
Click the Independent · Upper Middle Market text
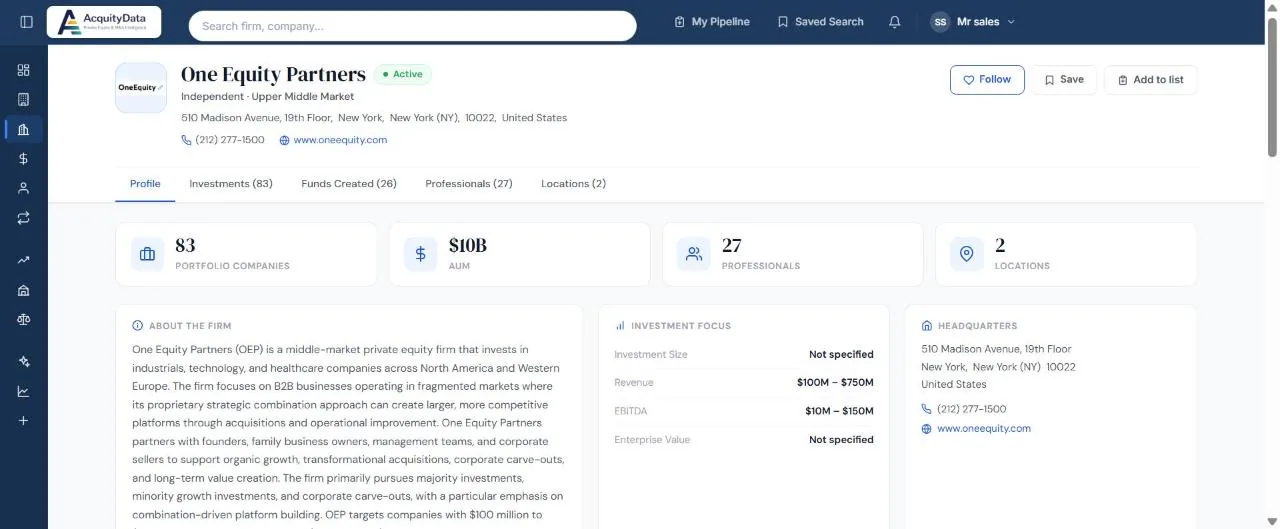(268, 97)
